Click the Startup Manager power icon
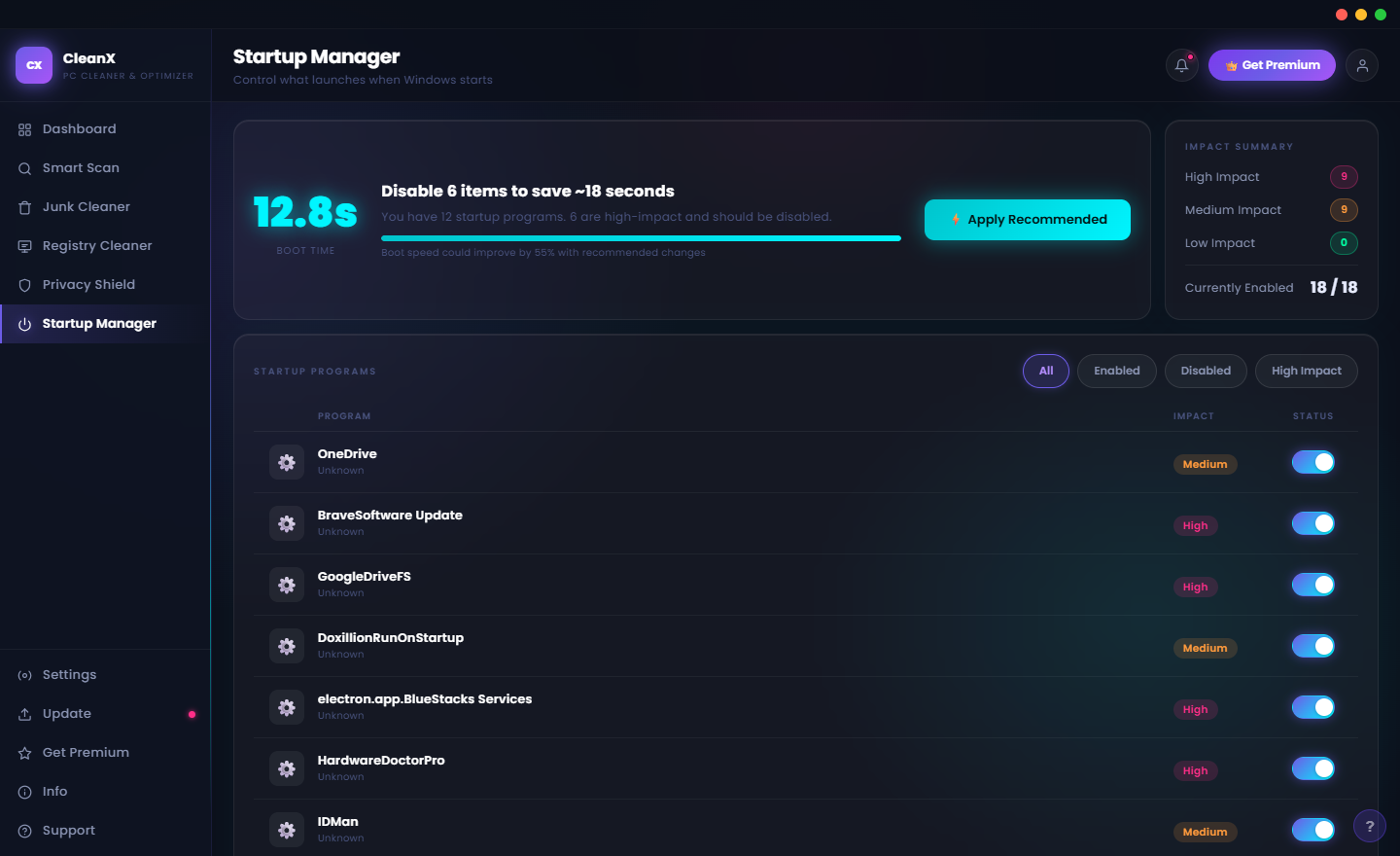This screenshot has height=856, width=1400. click(x=25, y=324)
